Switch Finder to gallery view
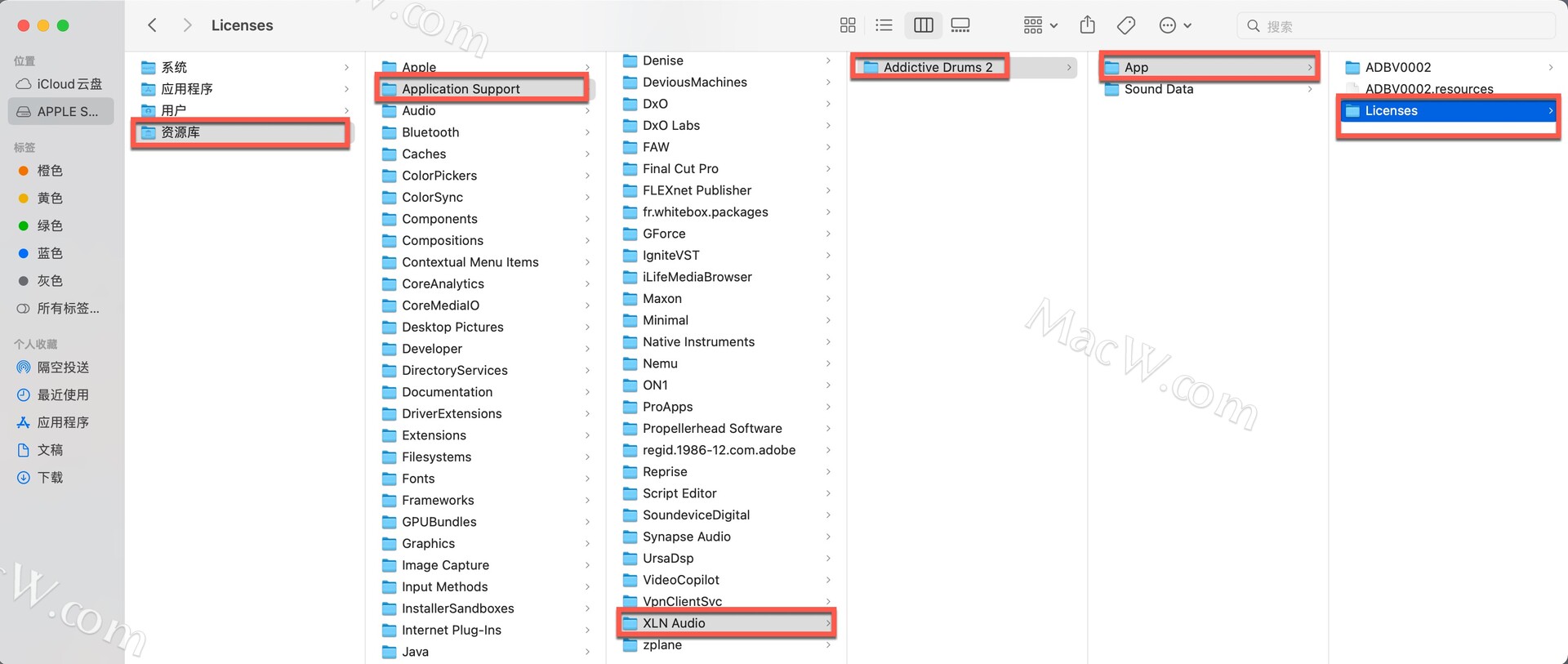This screenshot has width=1568, height=664. (x=960, y=25)
